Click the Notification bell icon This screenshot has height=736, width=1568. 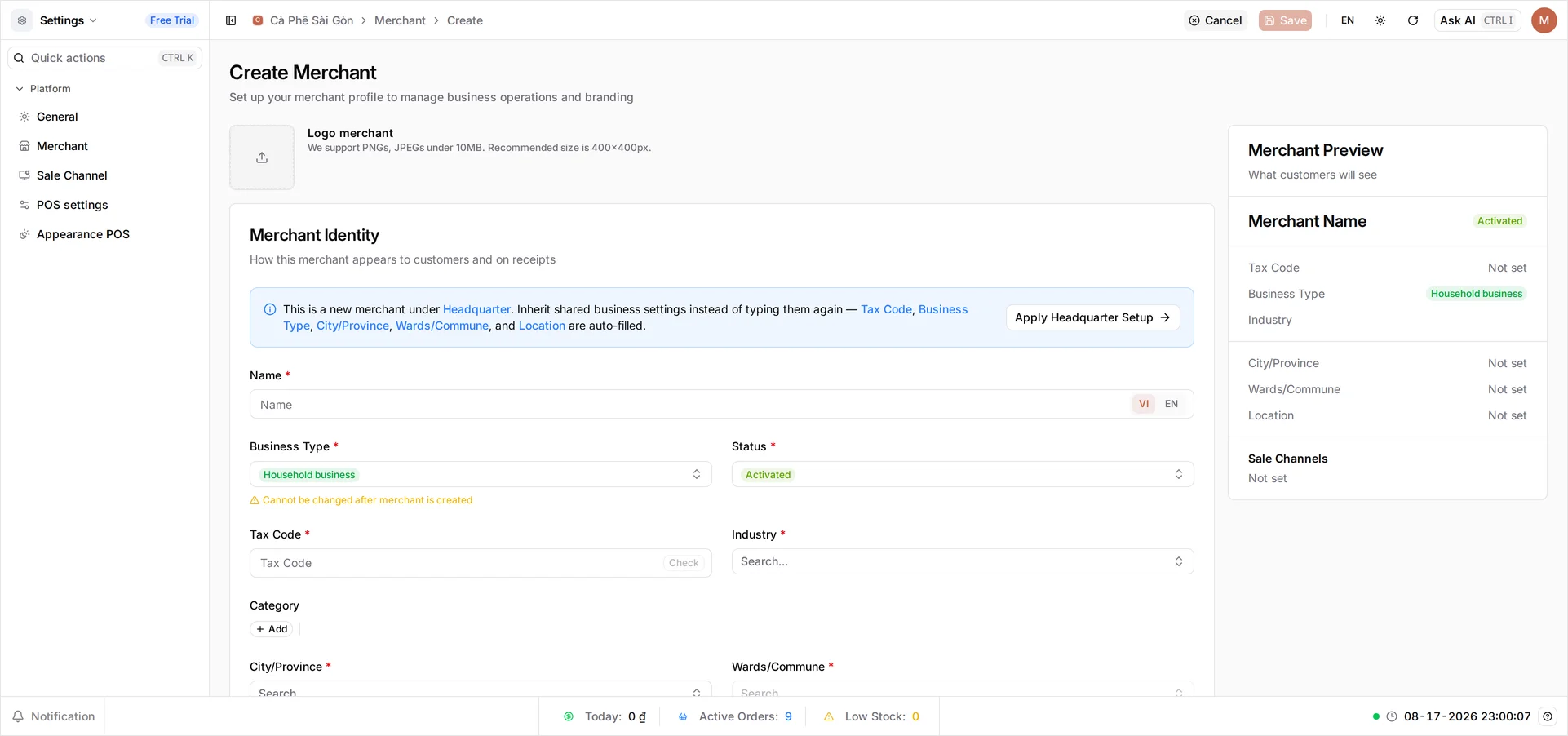coord(18,716)
